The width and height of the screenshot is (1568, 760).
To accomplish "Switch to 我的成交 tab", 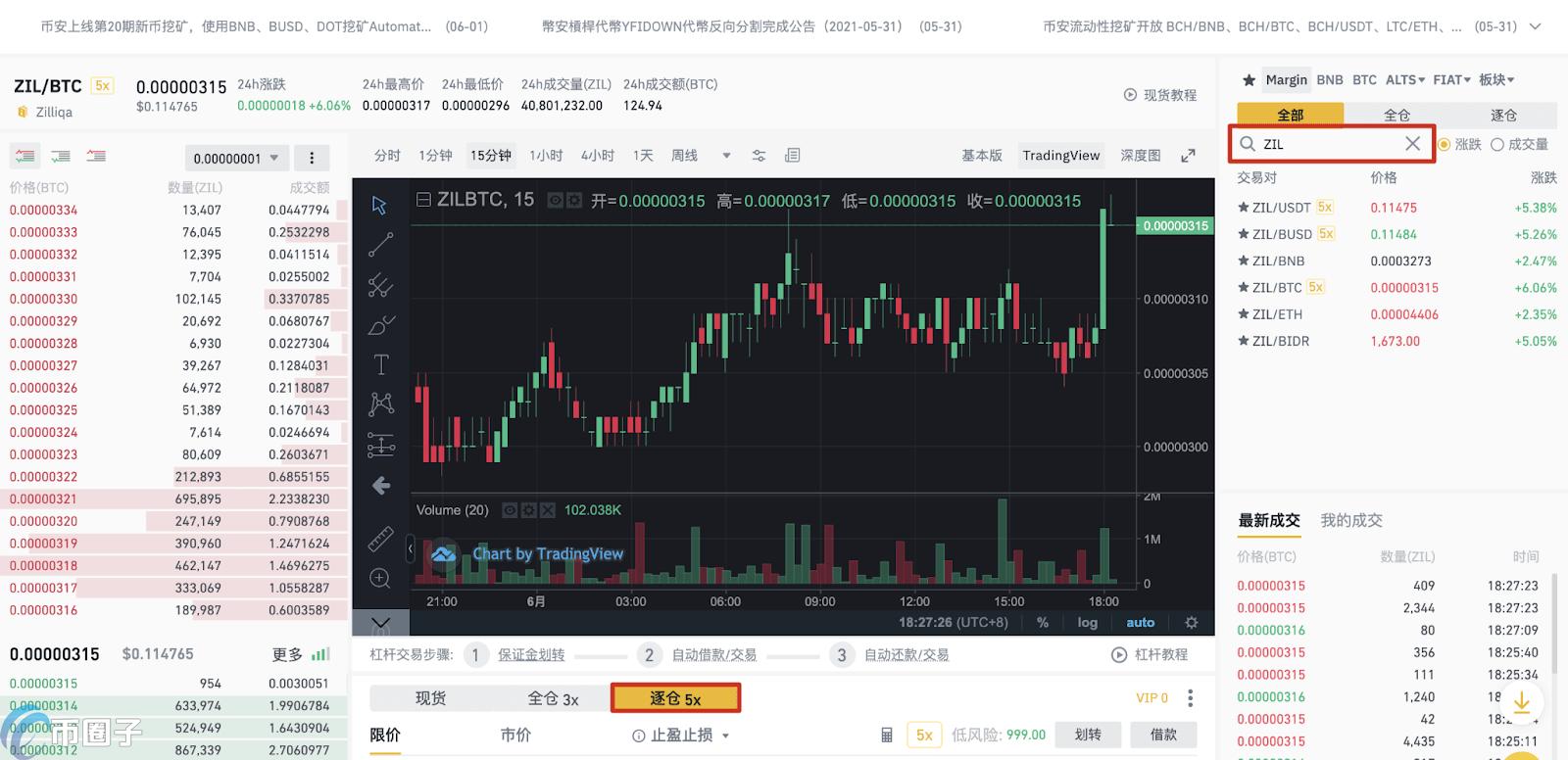I will [1350, 520].
